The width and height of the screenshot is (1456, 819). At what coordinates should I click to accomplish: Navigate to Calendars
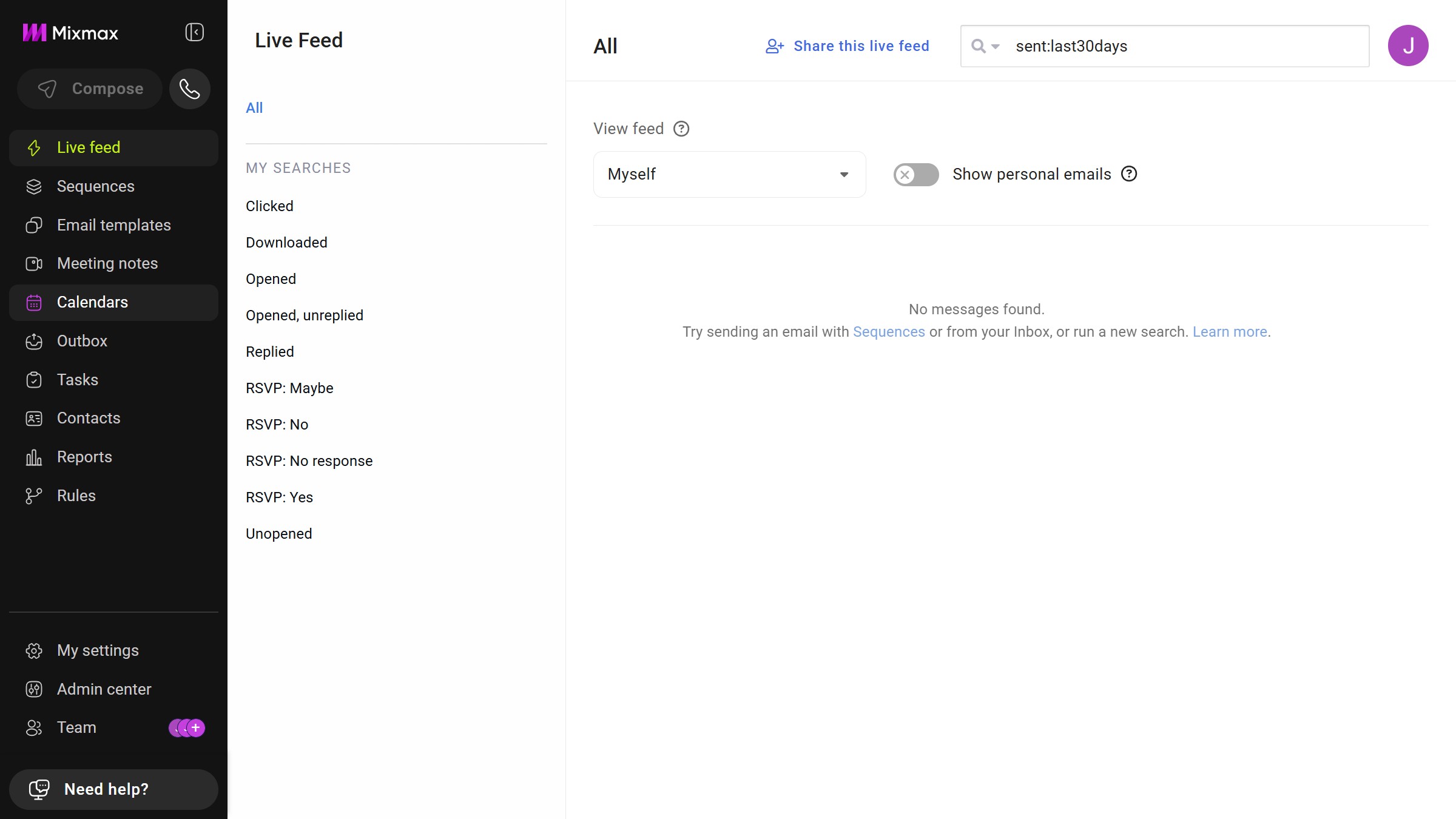tap(113, 302)
